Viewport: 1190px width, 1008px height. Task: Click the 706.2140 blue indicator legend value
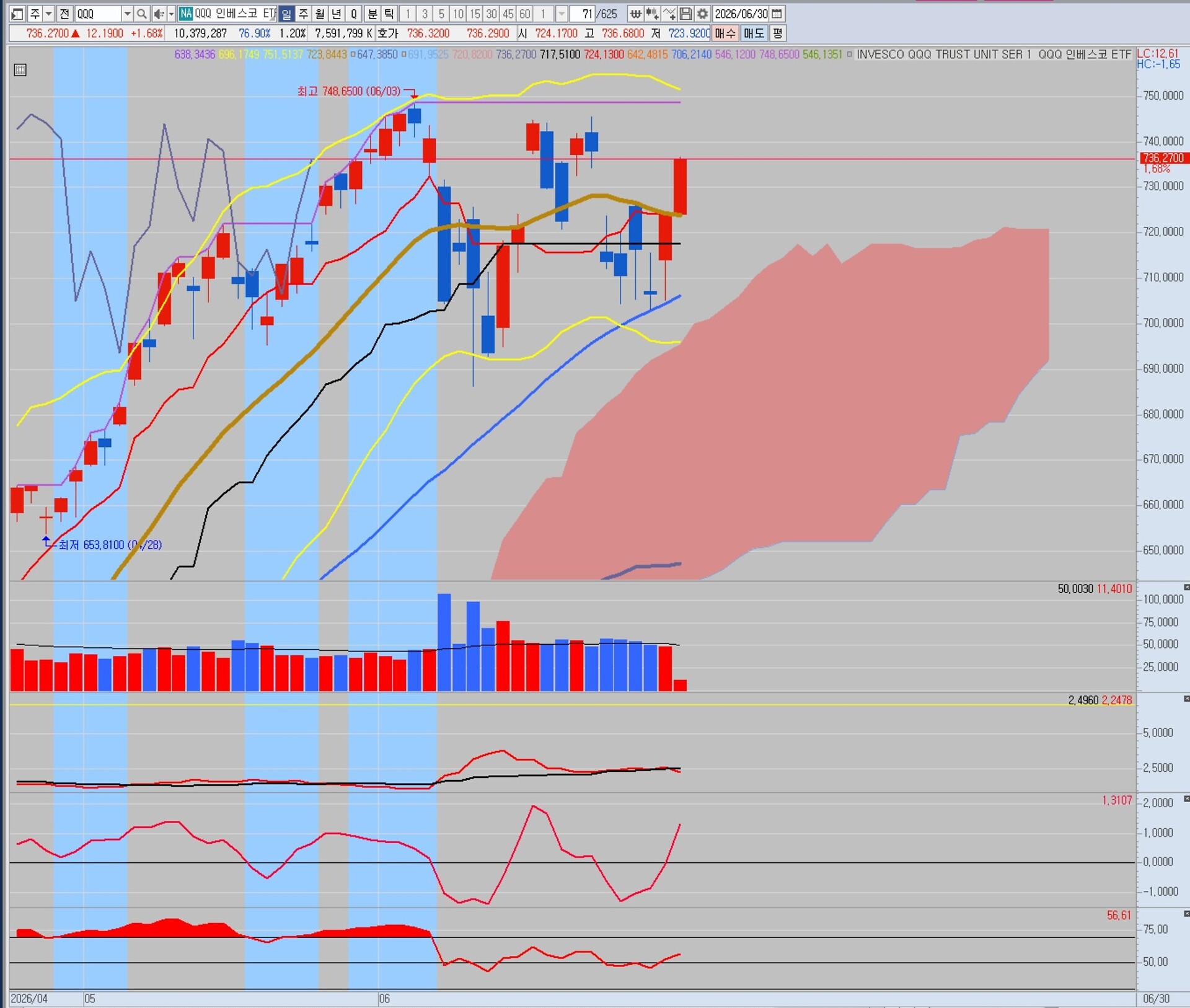[692, 55]
